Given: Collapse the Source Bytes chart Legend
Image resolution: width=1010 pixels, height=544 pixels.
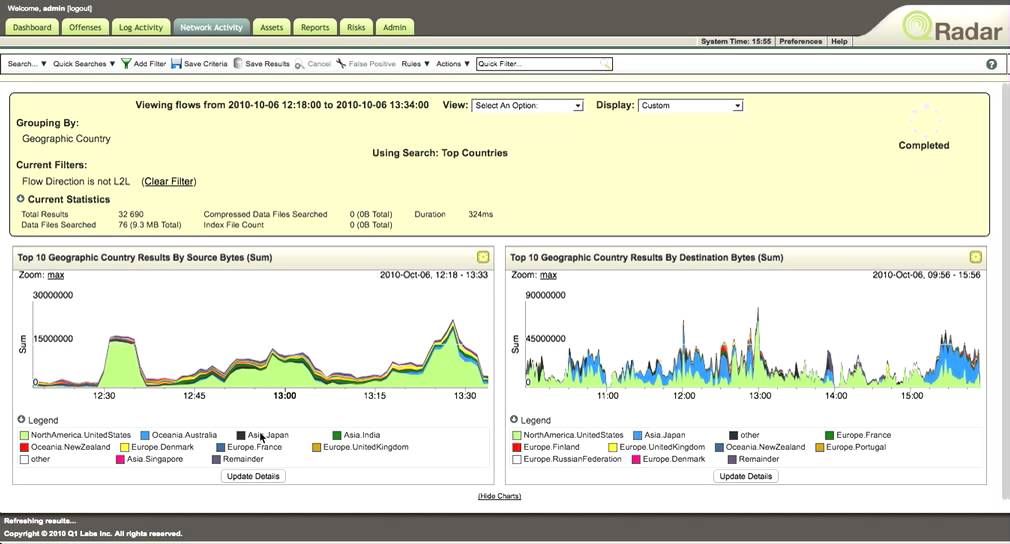Looking at the screenshot, I should point(21,419).
